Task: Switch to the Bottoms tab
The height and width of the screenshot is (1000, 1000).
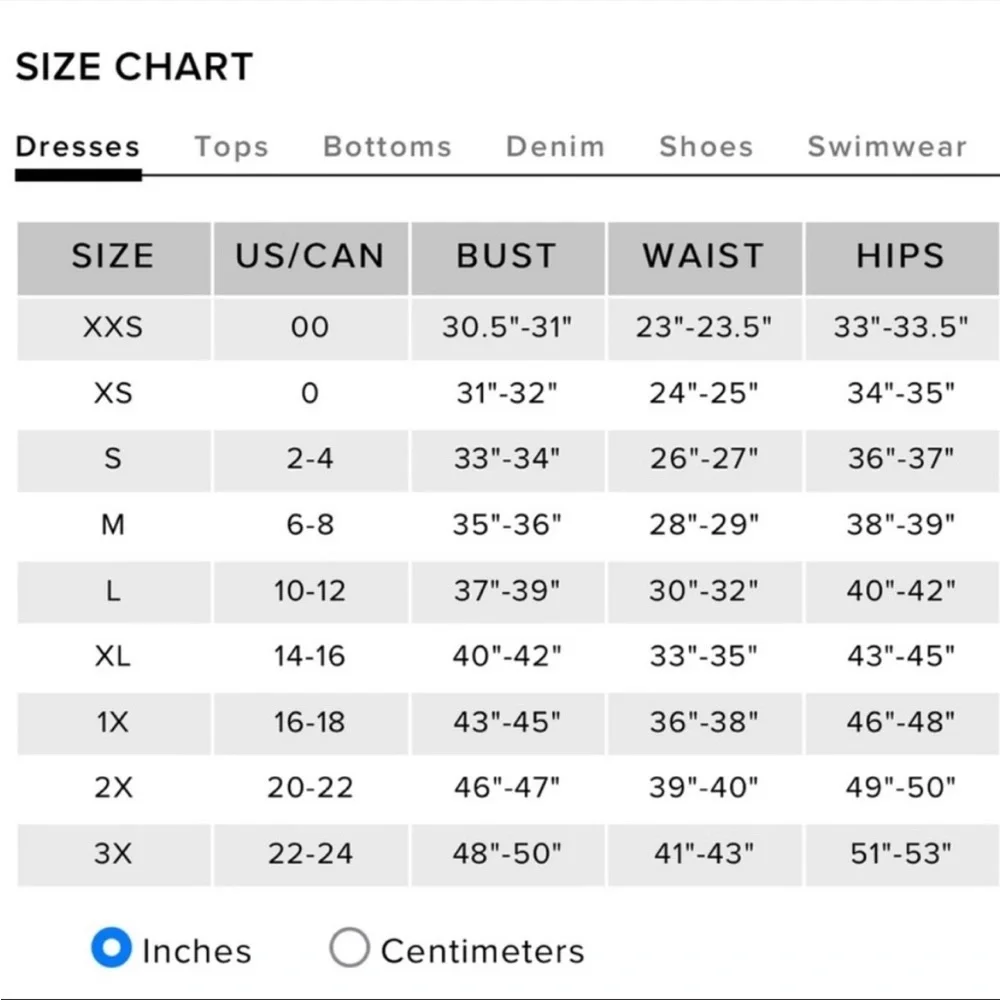Action: [x=388, y=147]
